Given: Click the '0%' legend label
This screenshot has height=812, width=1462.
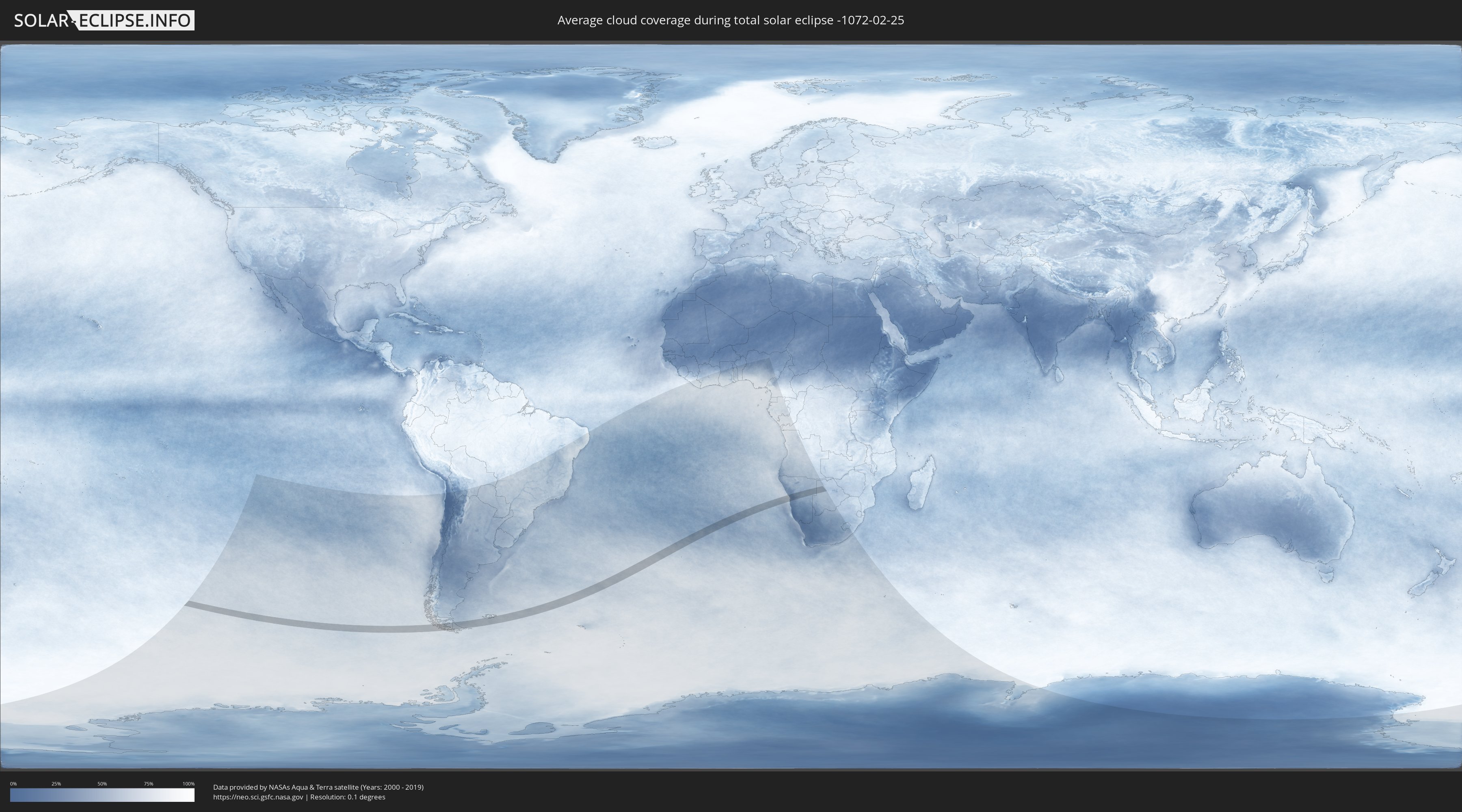Looking at the screenshot, I should pyautogui.click(x=13, y=784).
